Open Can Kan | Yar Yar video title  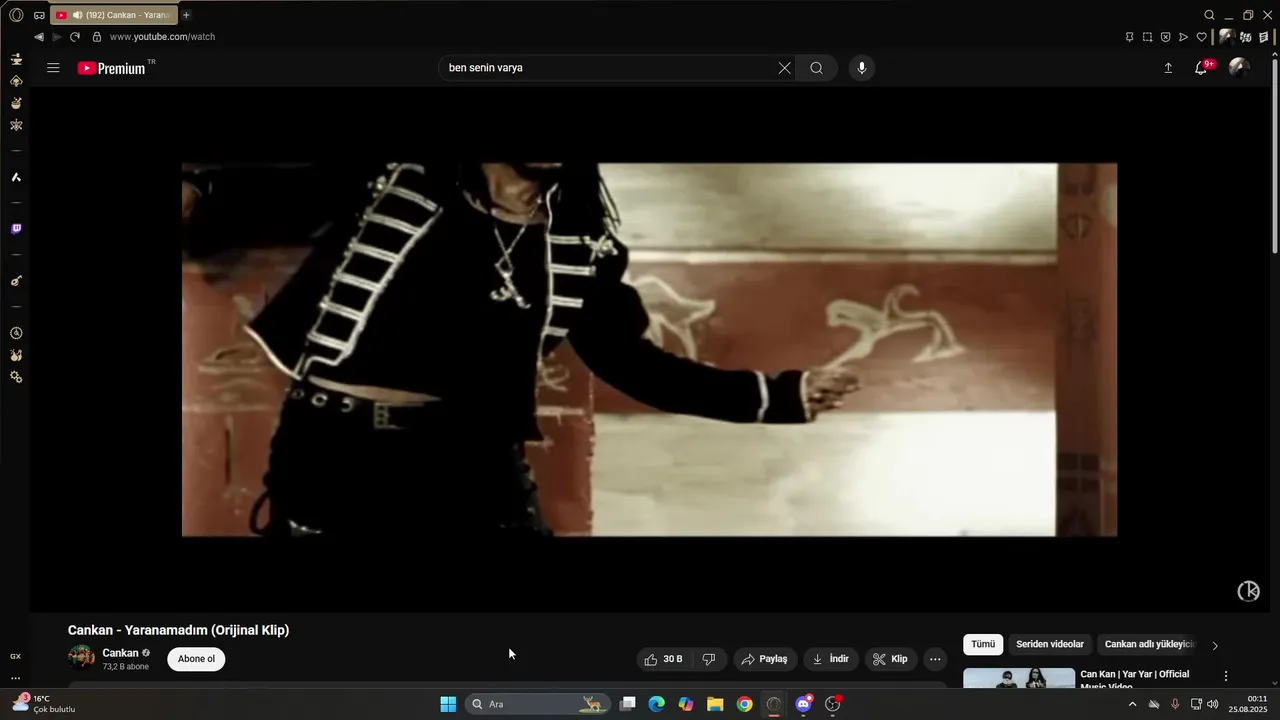tap(1135, 679)
